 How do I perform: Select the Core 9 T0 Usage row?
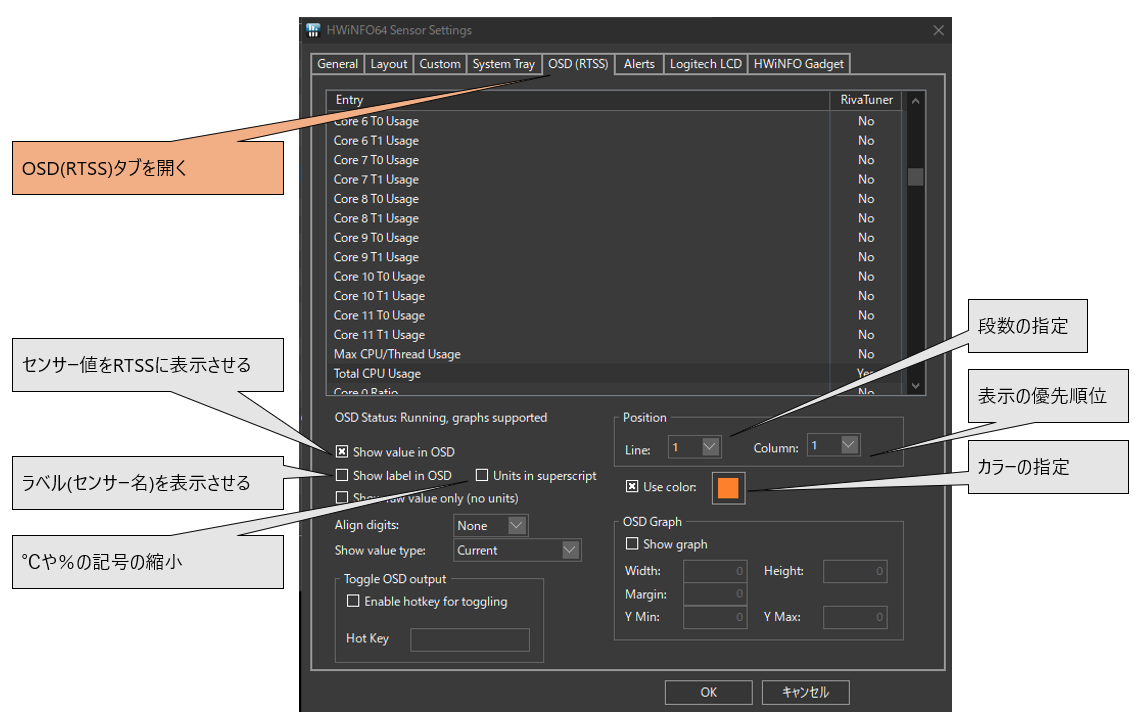point(614,238)
